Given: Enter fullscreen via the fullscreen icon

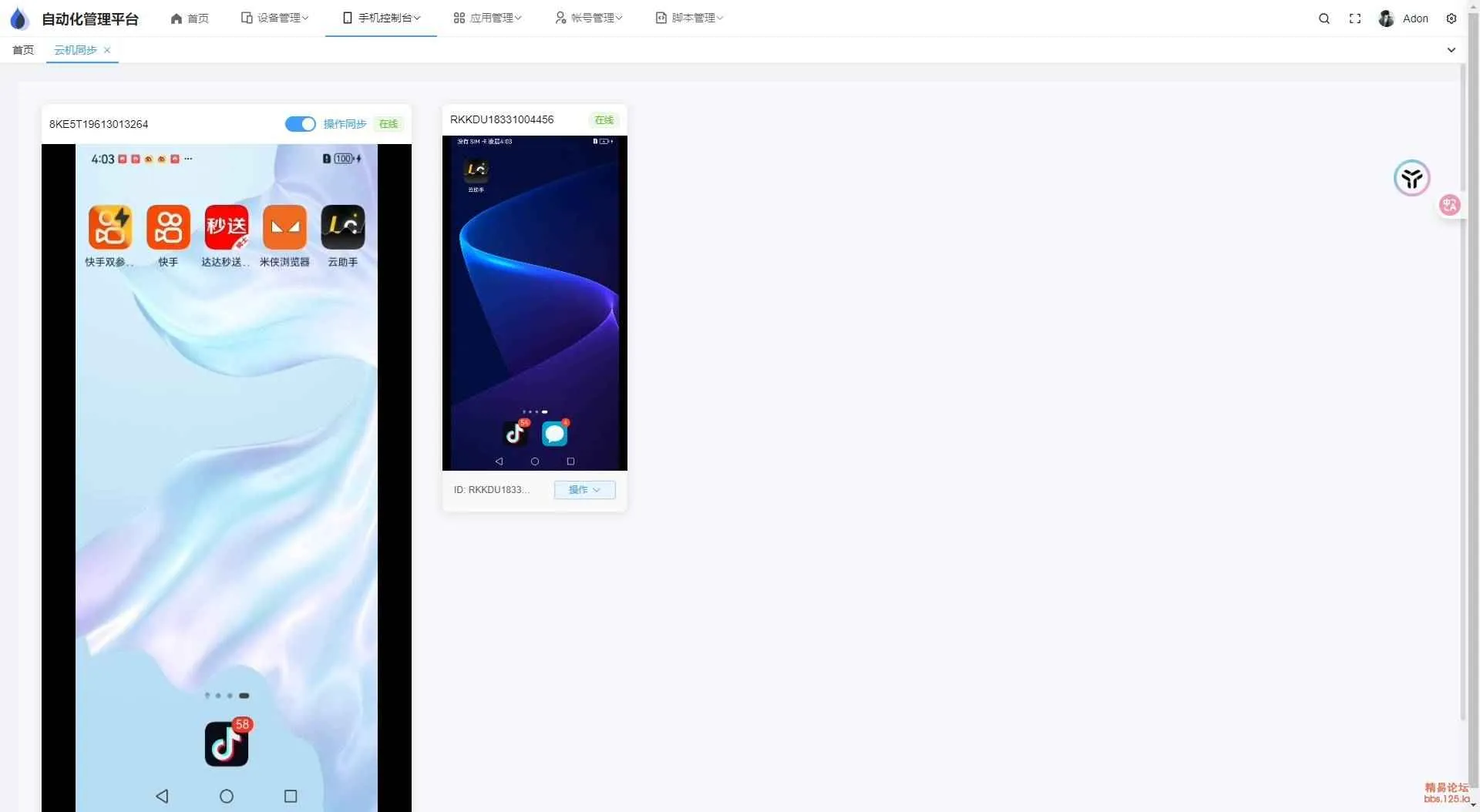Looking at the screenshot, I should 1355,18.
